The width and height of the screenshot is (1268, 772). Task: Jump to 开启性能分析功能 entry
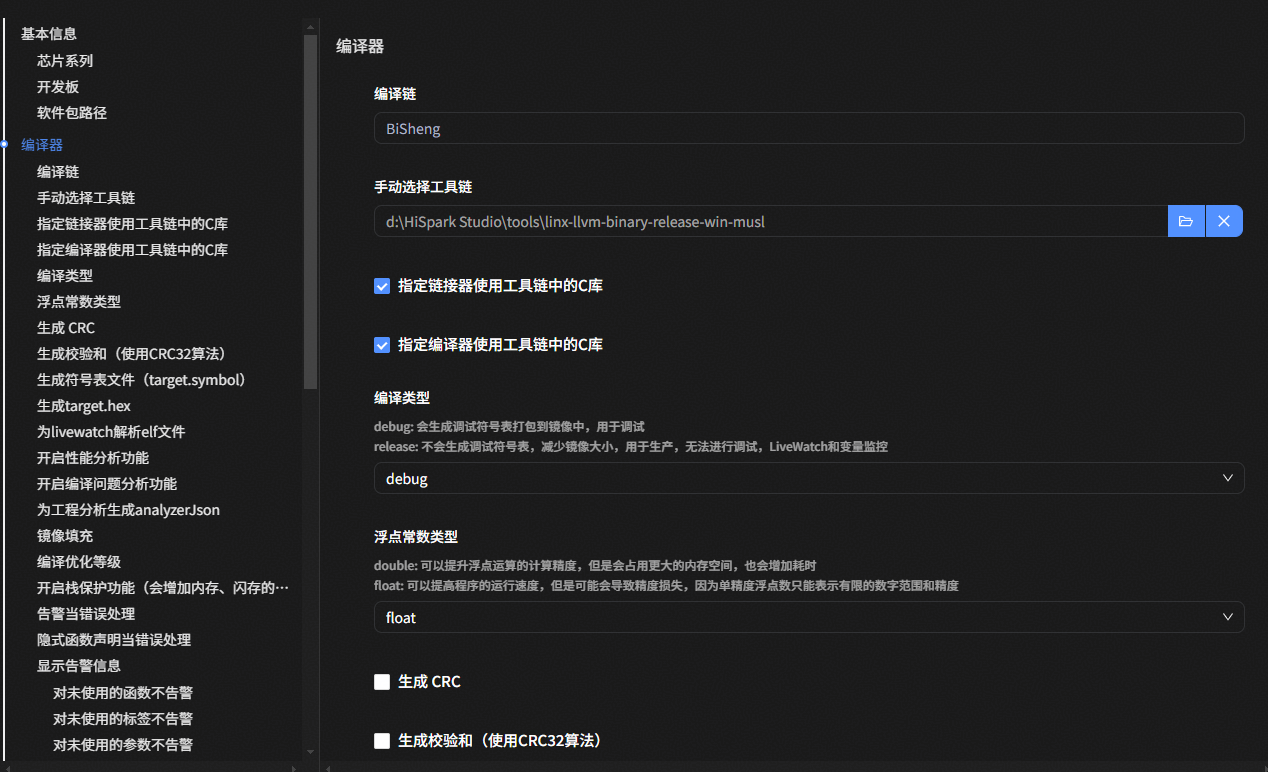[93, 458]
